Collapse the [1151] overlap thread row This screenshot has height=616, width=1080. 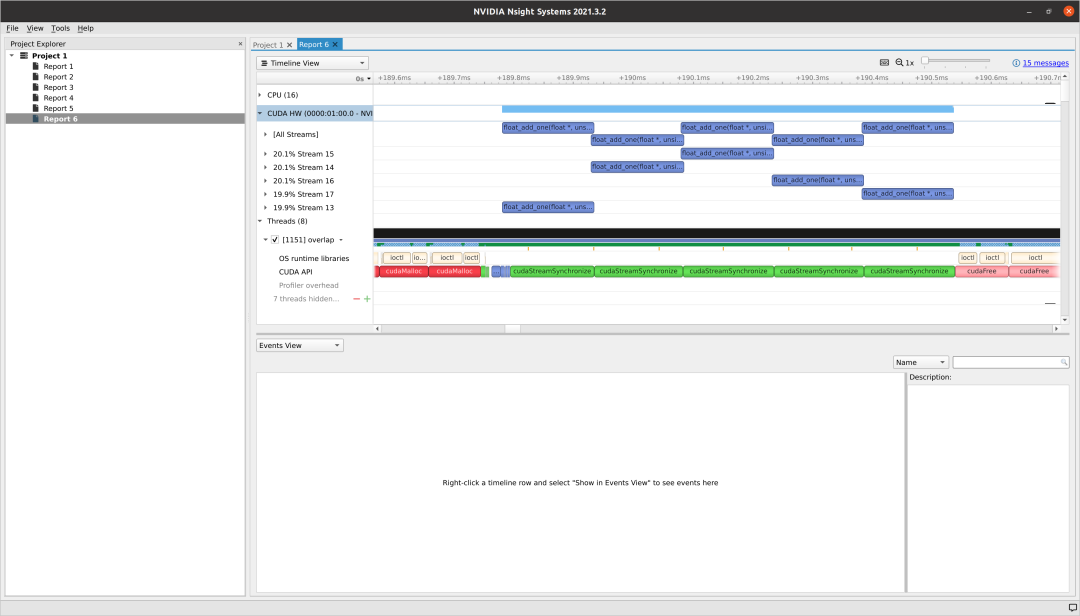click(265, 240)
